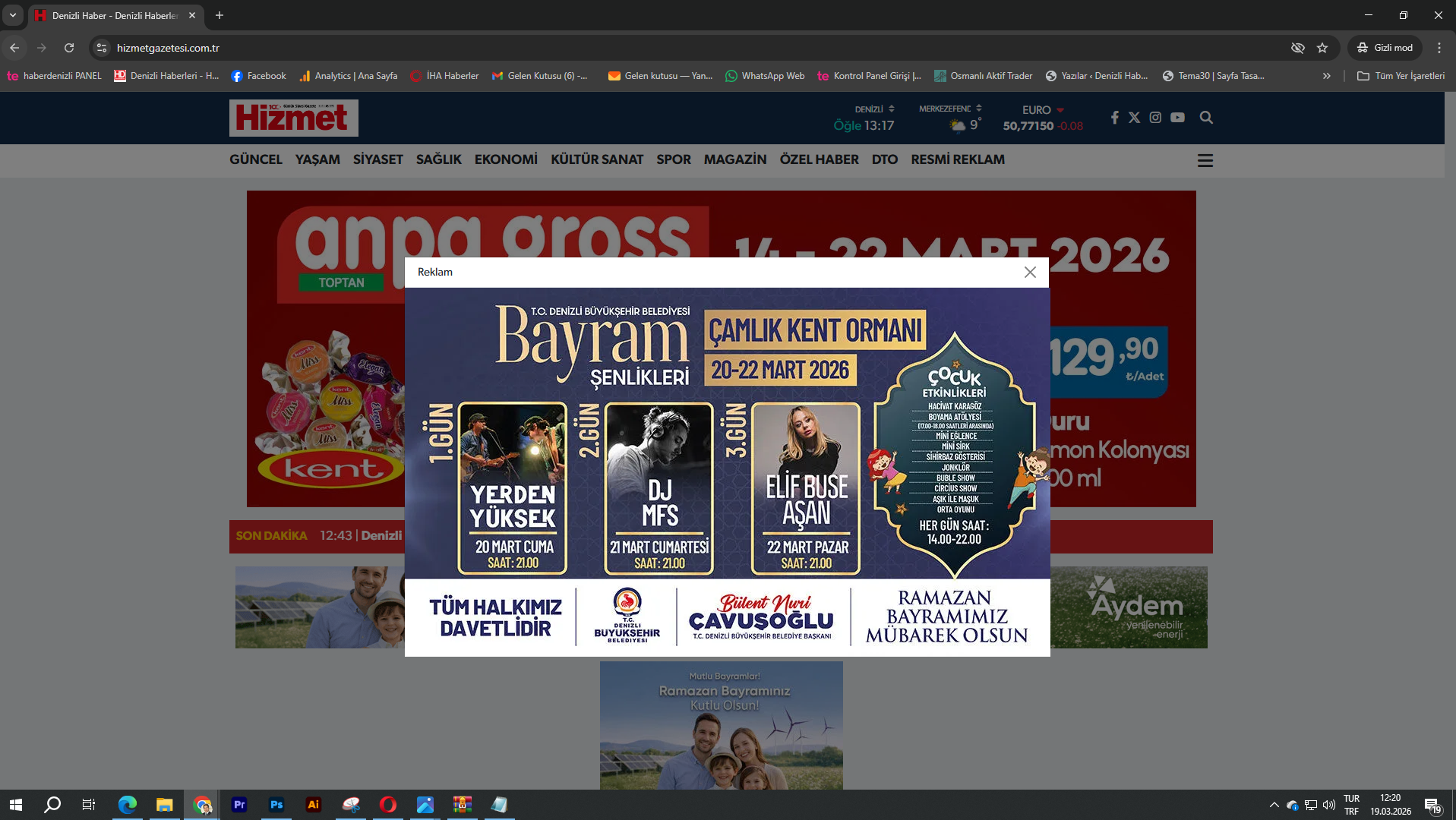Open the EKONOMİ menu item
1456x820 pixels.
click(505, 159)
